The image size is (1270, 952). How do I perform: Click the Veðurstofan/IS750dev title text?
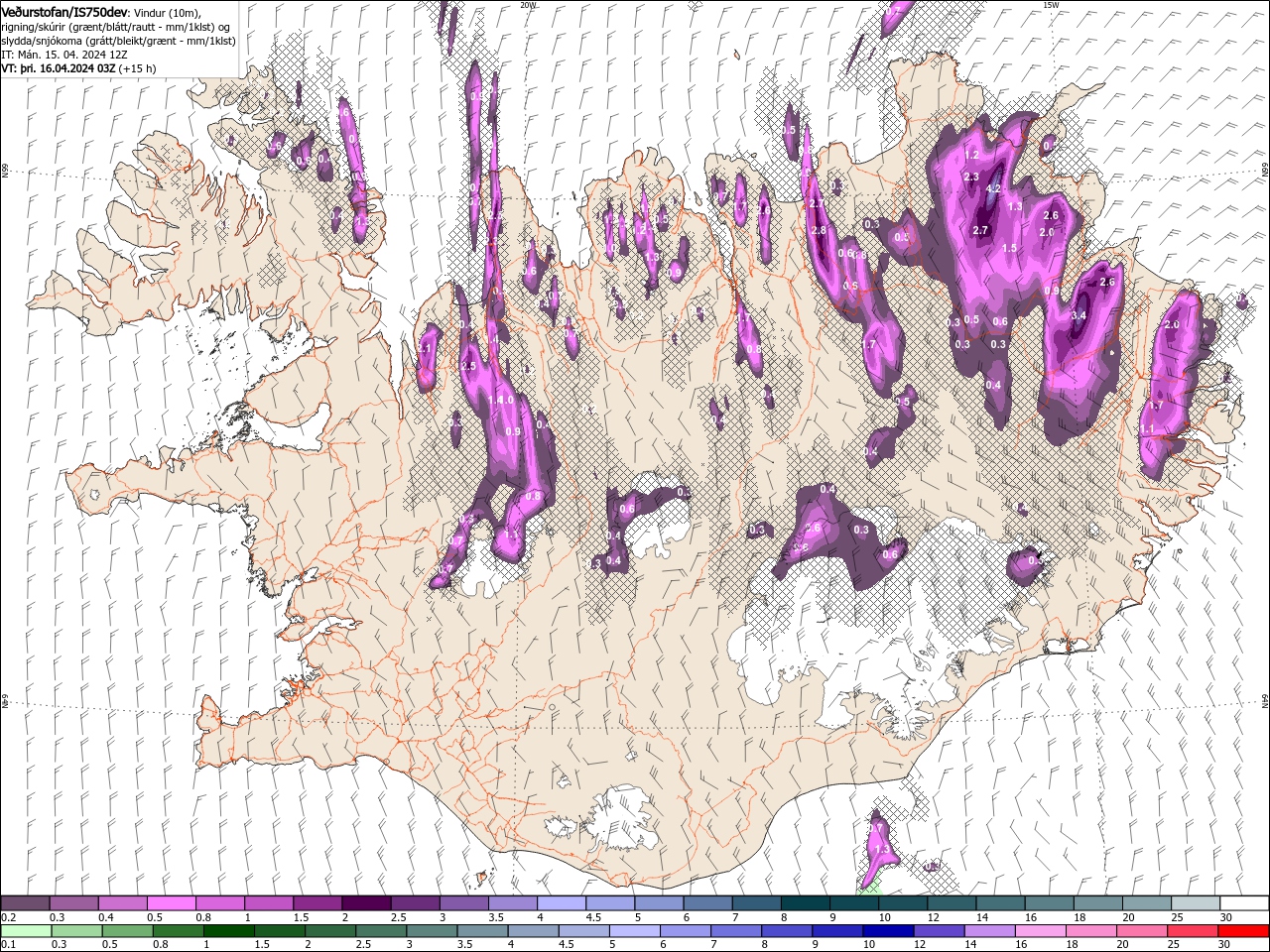[x=63, y=11]
